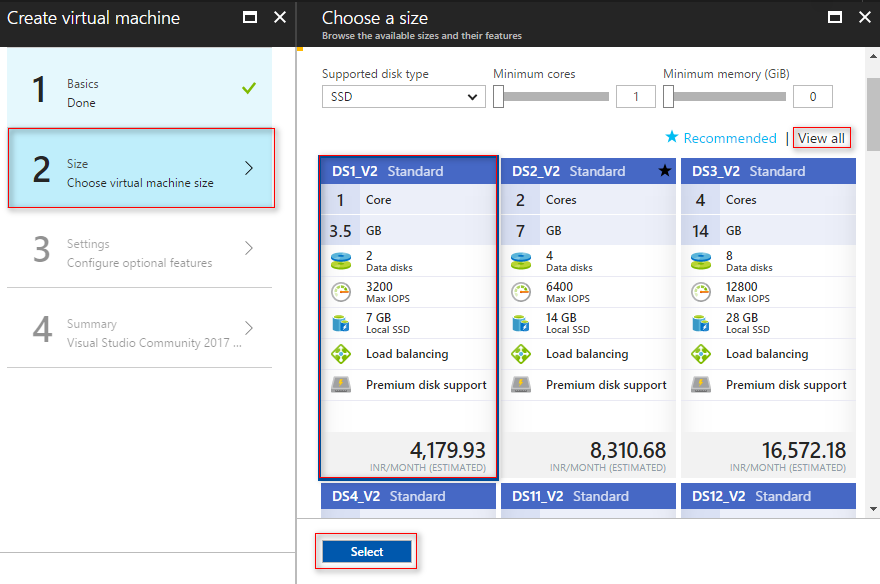Screen dimensions: 880x584
Task: Return to the completed Basics step
Action: point(141,93)
